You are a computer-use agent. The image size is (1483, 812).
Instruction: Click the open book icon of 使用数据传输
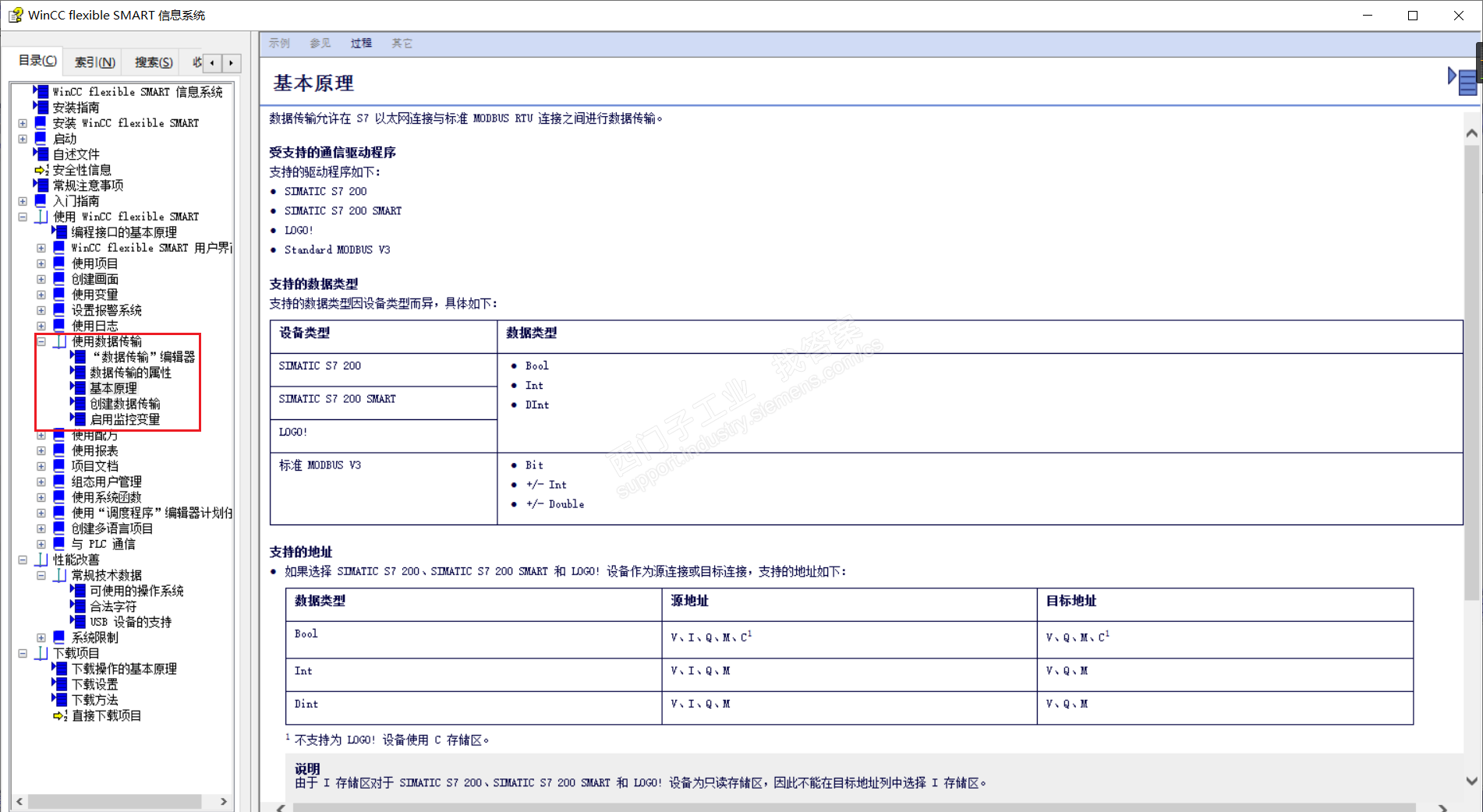pyautogui.click(x=60, y=341)
